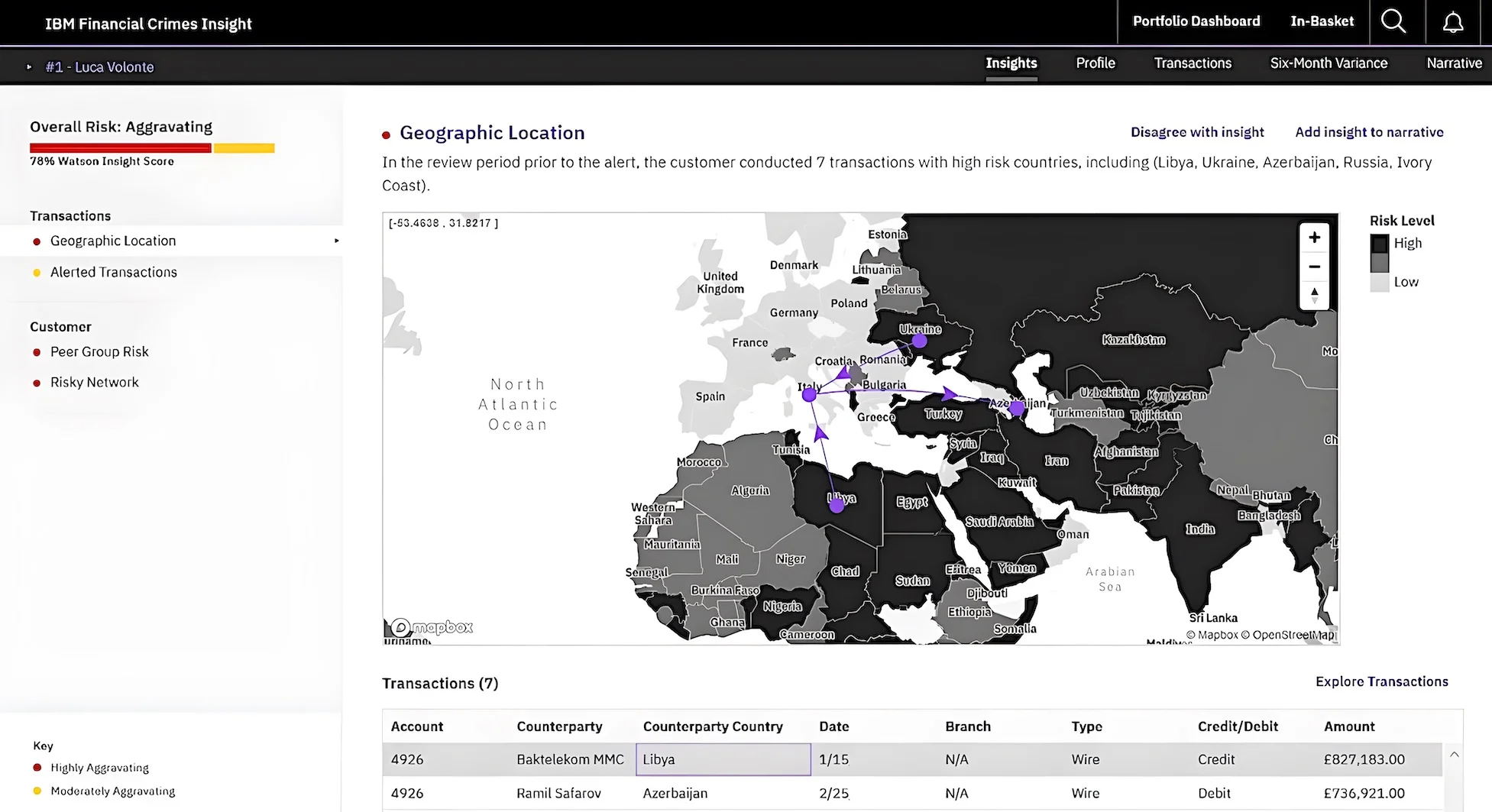Click the yellow segment of risk bar
Screen dimensions: 1492x812
pyautogui.click(x=244, y=148)
